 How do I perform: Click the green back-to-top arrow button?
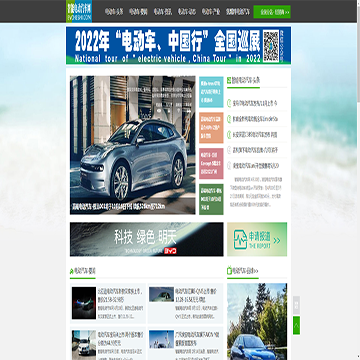coord(296,325)
